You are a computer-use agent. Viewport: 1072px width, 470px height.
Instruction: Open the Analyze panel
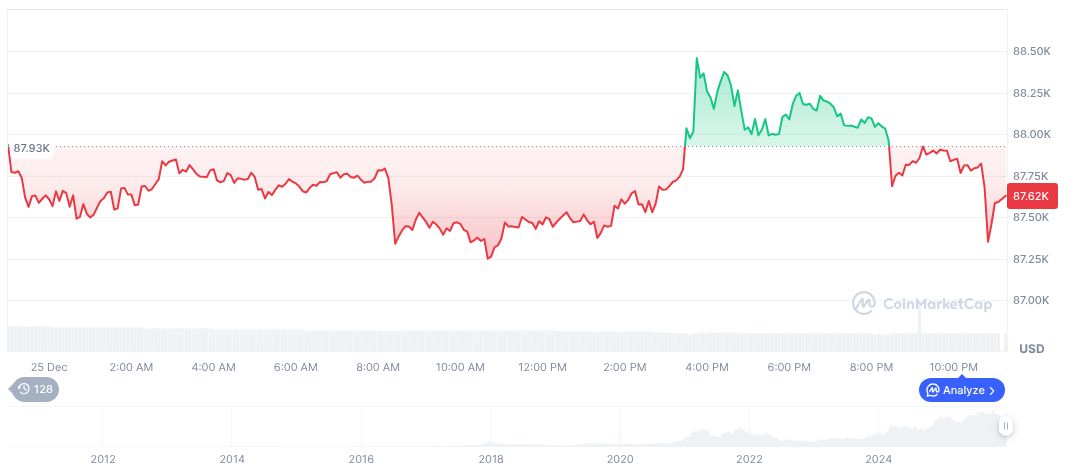(962, 390)
